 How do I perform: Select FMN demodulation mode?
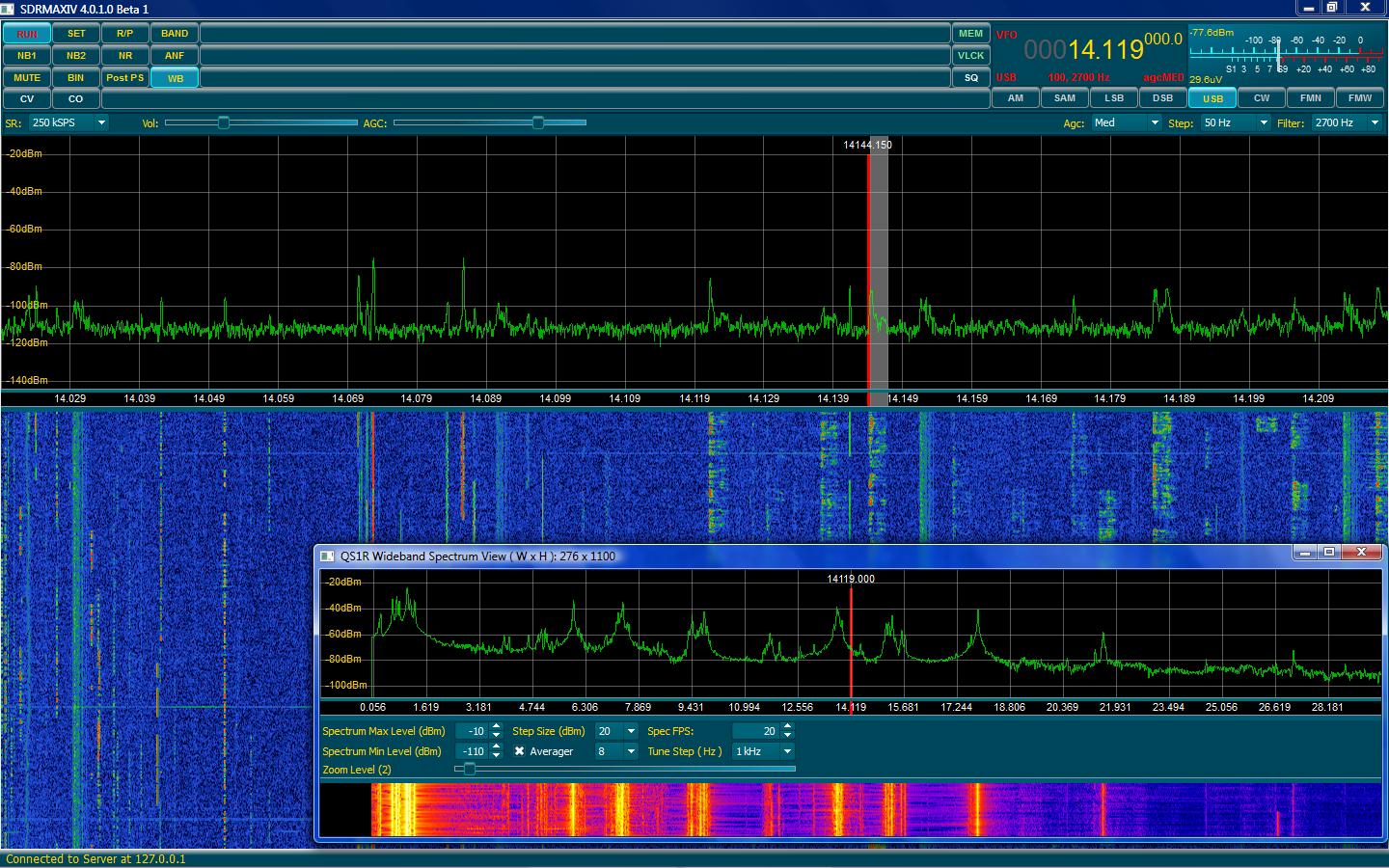(x=1311, y=98)
